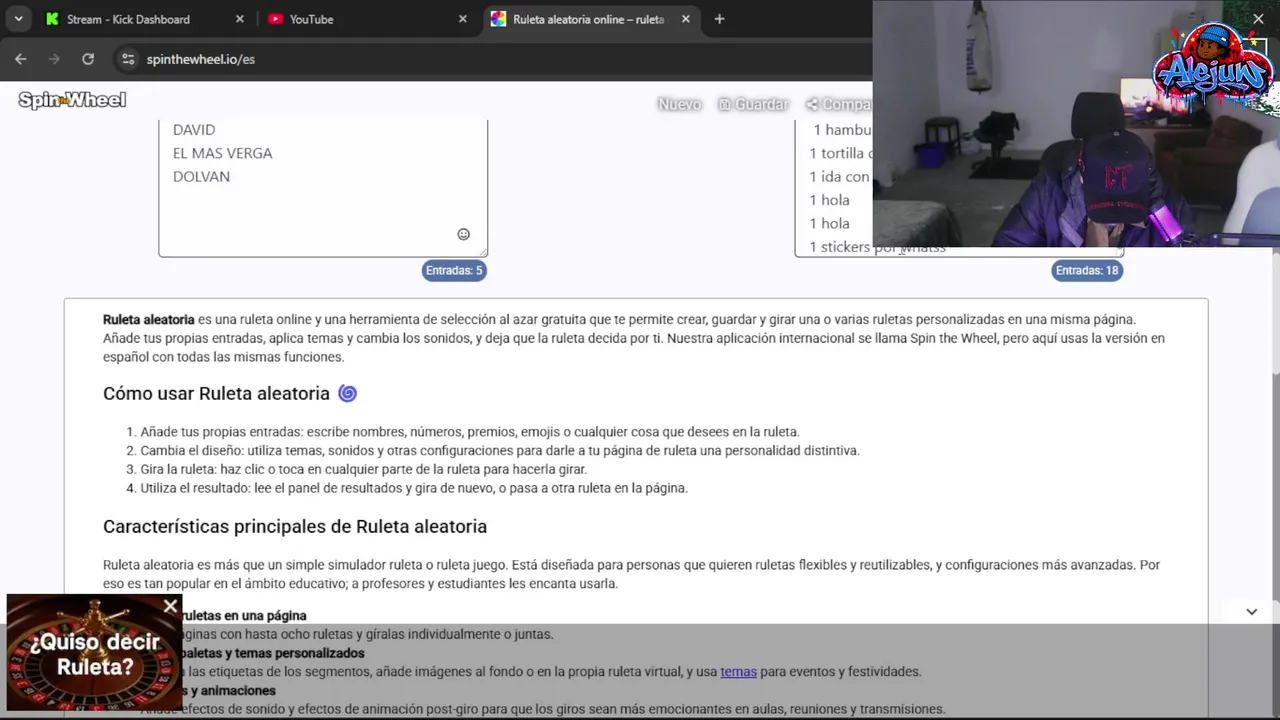Click Características principales de Ruleta aleatoria heading
The image size is (1280, 720).
(295, 526)
